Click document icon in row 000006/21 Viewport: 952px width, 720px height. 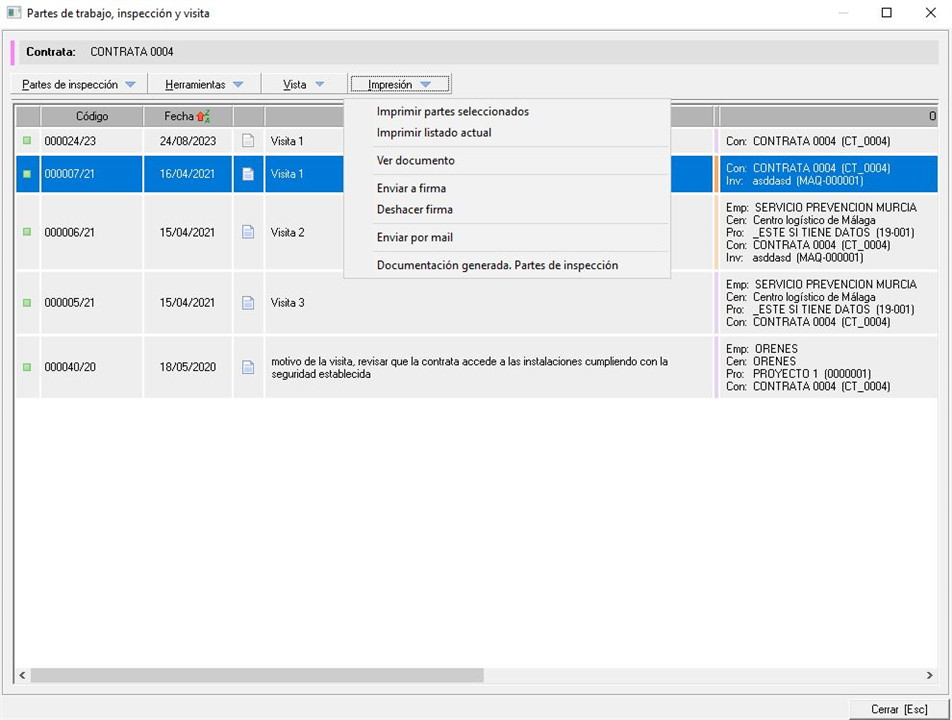tap(248, 232)
